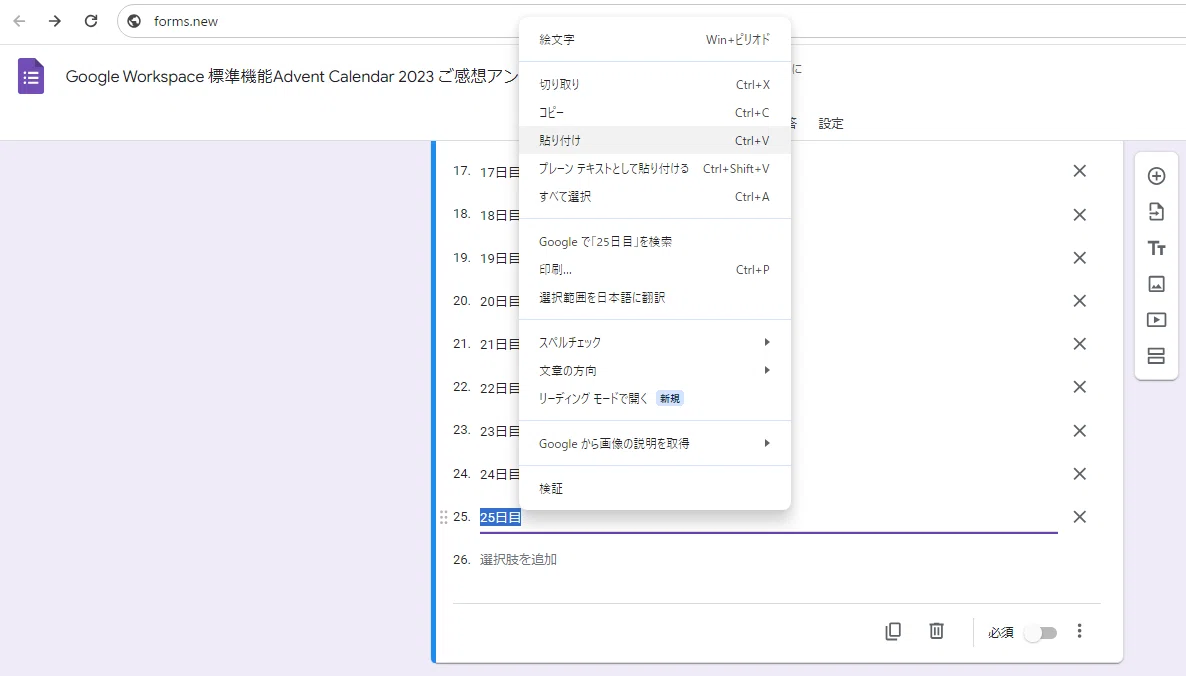1186x676 pixels.
Task: Expand the 文章の方向 submenu
Action: tap(654, 371)
